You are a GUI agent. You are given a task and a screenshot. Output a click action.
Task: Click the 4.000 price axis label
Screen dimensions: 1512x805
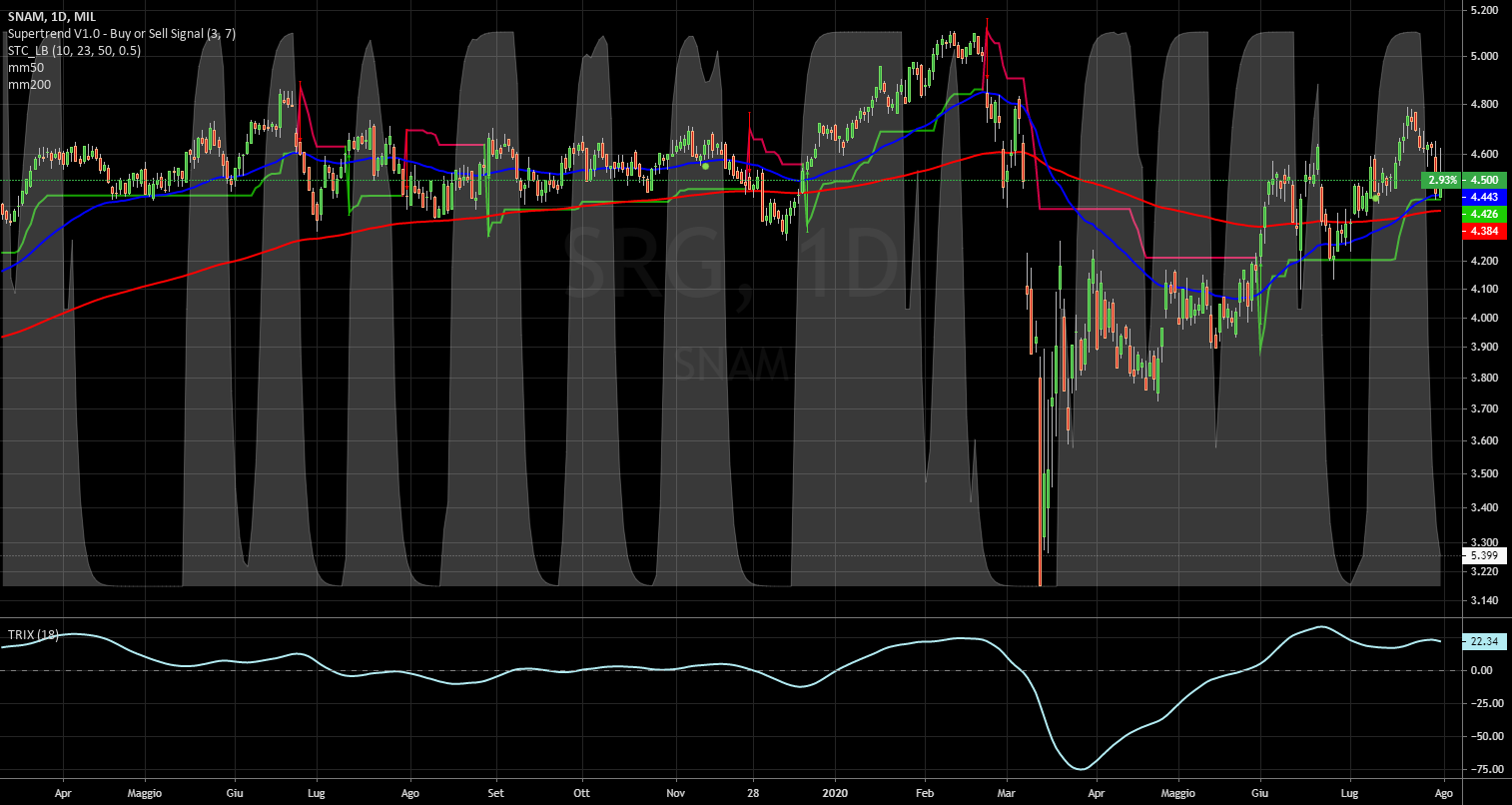(x=1485, y=319)
